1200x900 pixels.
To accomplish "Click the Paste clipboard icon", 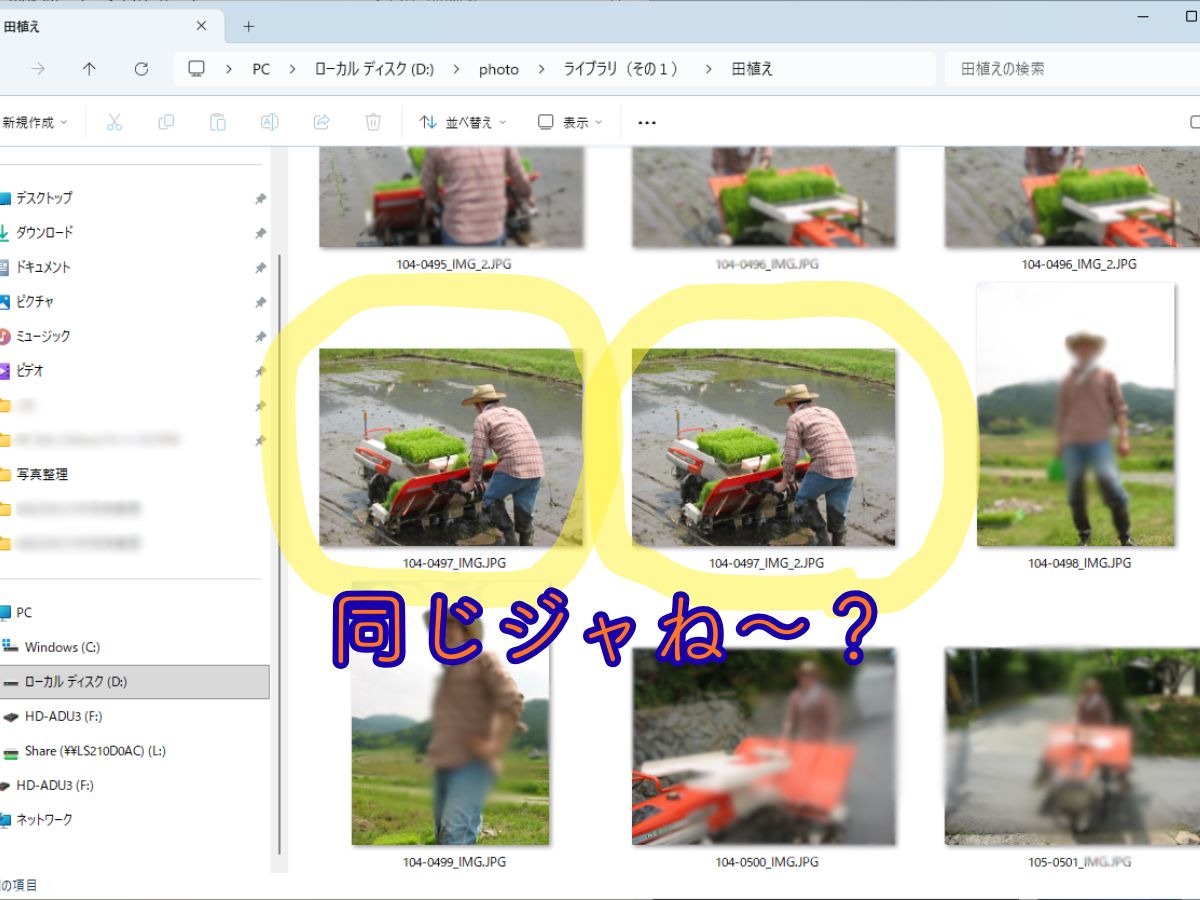I will 218,122.
